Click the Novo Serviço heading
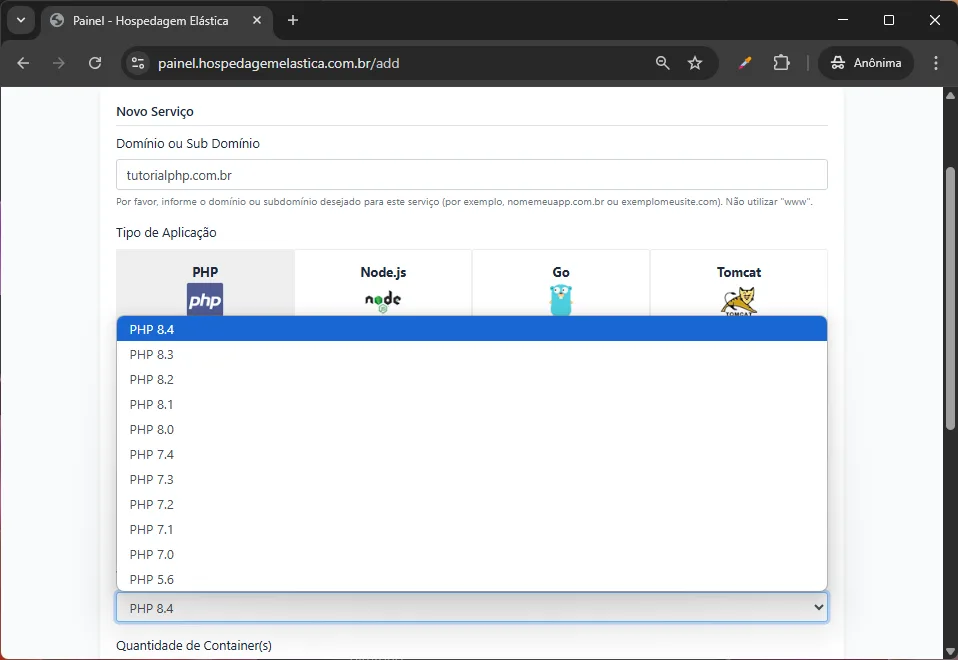 tap(155, 112)
